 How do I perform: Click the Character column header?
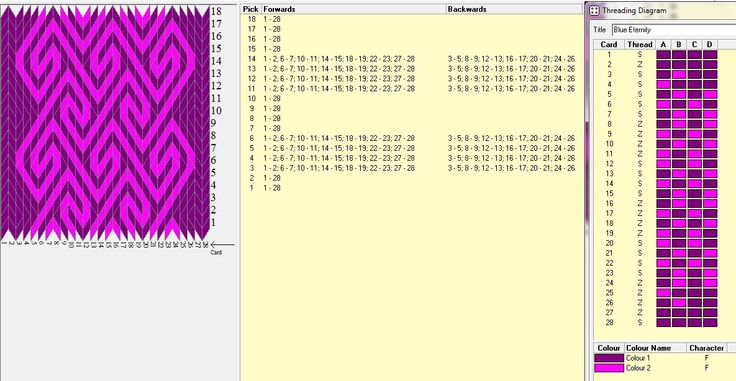pos(706,348)
